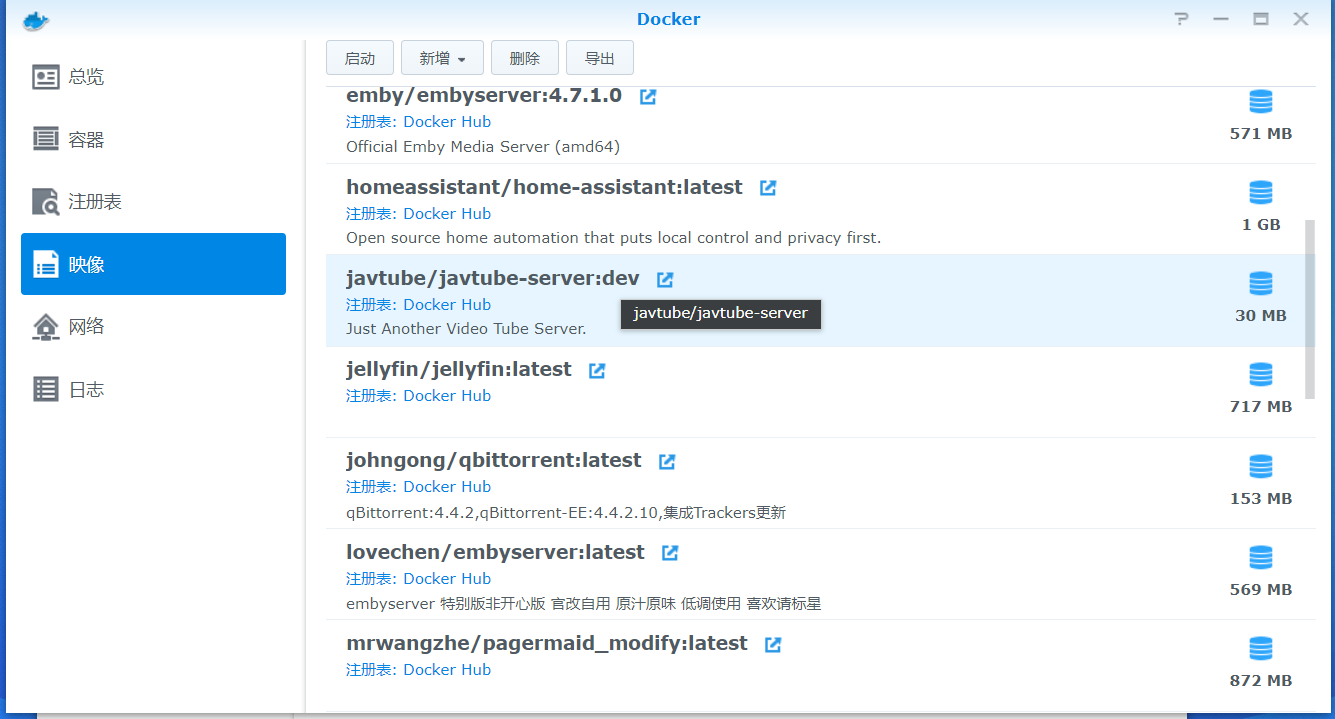Open external link for mrwangzhe/pagermaid_modify:latest
1335x719 pixels.
coord(773,645)
